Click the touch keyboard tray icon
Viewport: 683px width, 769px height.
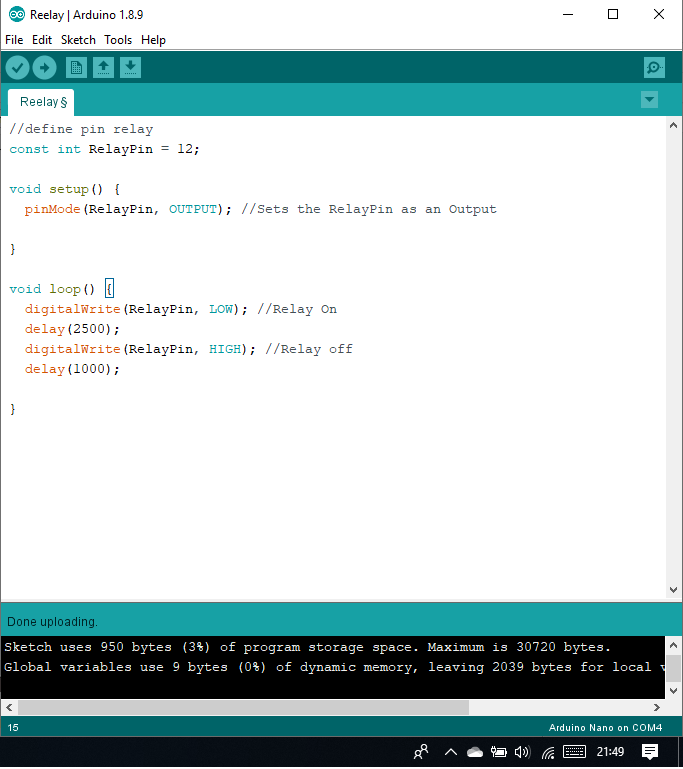click(x=574, y=752)
